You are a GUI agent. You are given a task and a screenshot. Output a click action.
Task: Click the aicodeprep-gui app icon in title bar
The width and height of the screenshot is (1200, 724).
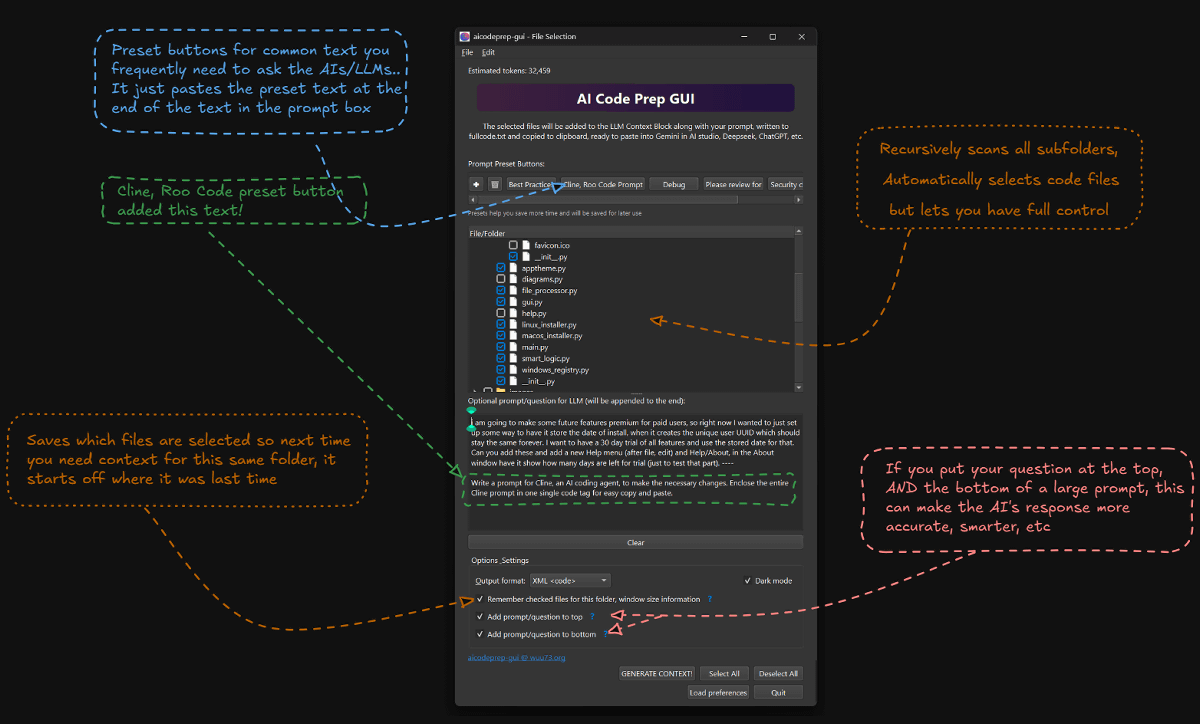pos(465,37)
